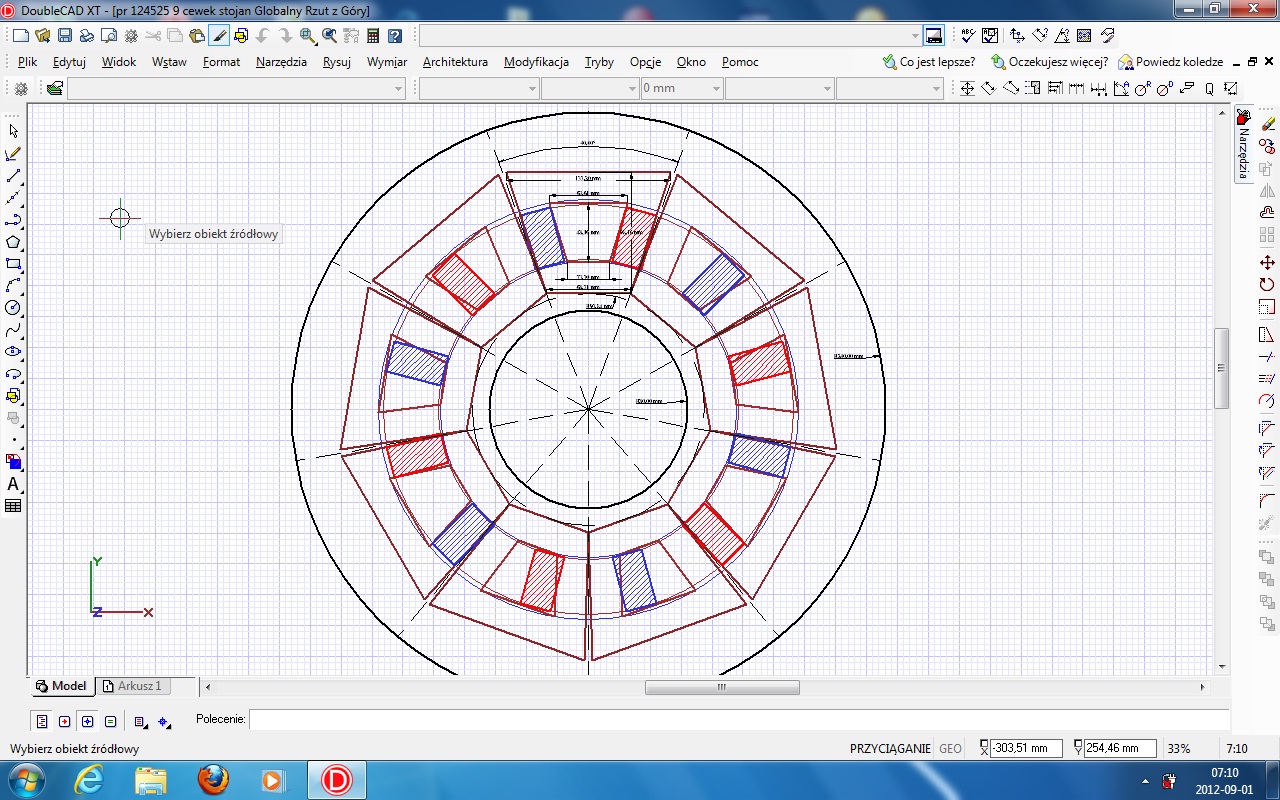Expand the wide top toolbar combo box
Screen dimensions: 1280x800
(x=915, y=36)
